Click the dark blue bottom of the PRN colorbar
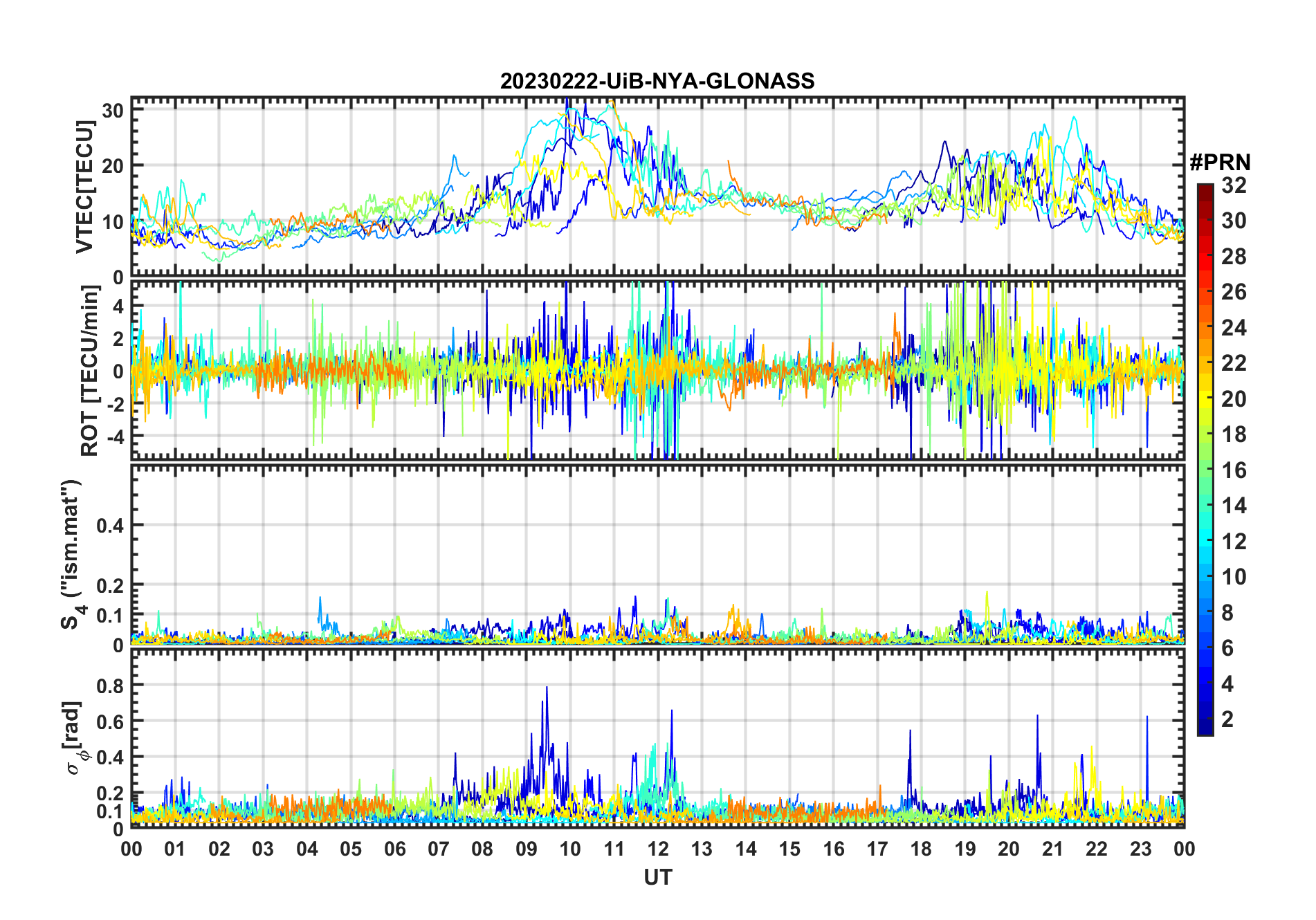Image resolution: width=1316 pixels, height=920 pixels. [1205, 729]
